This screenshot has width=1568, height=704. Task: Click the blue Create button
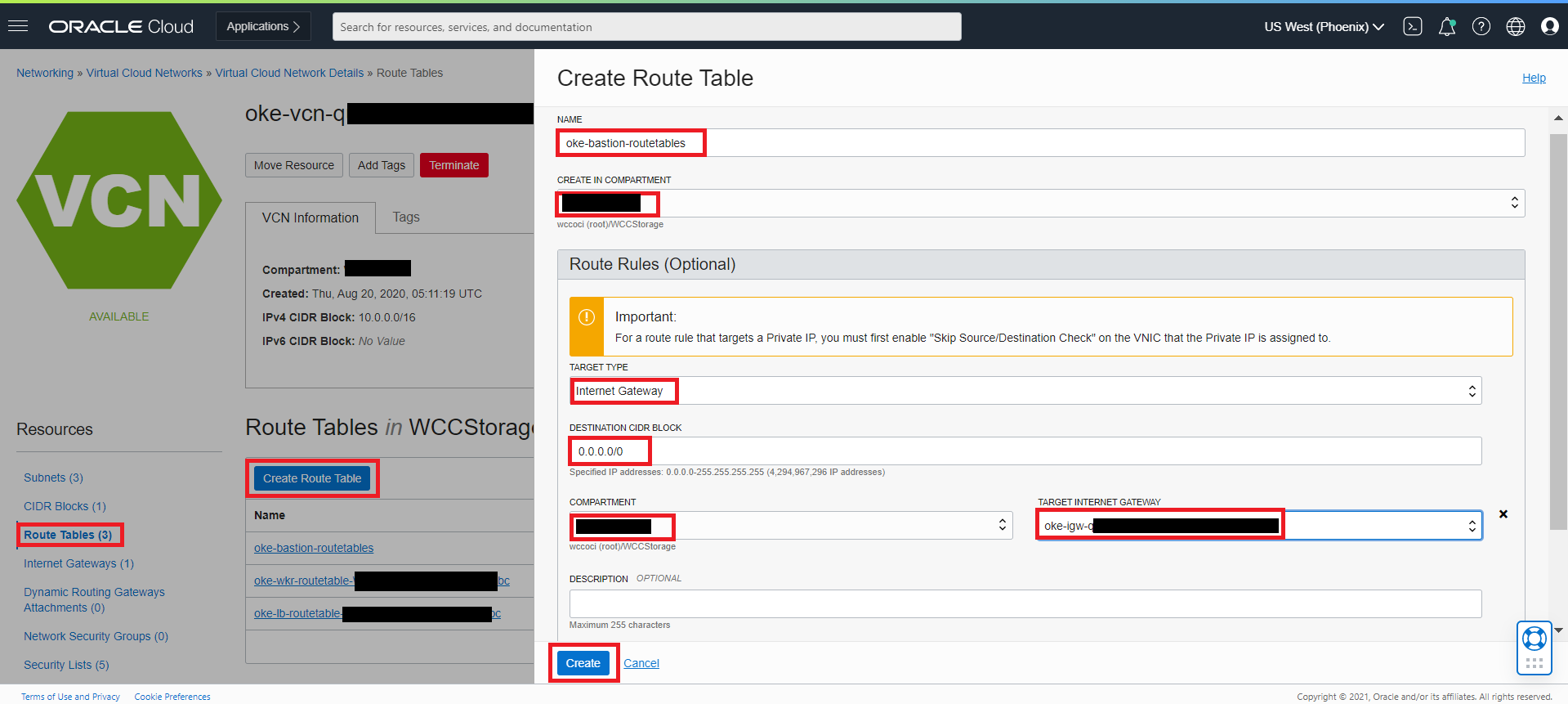583,663
